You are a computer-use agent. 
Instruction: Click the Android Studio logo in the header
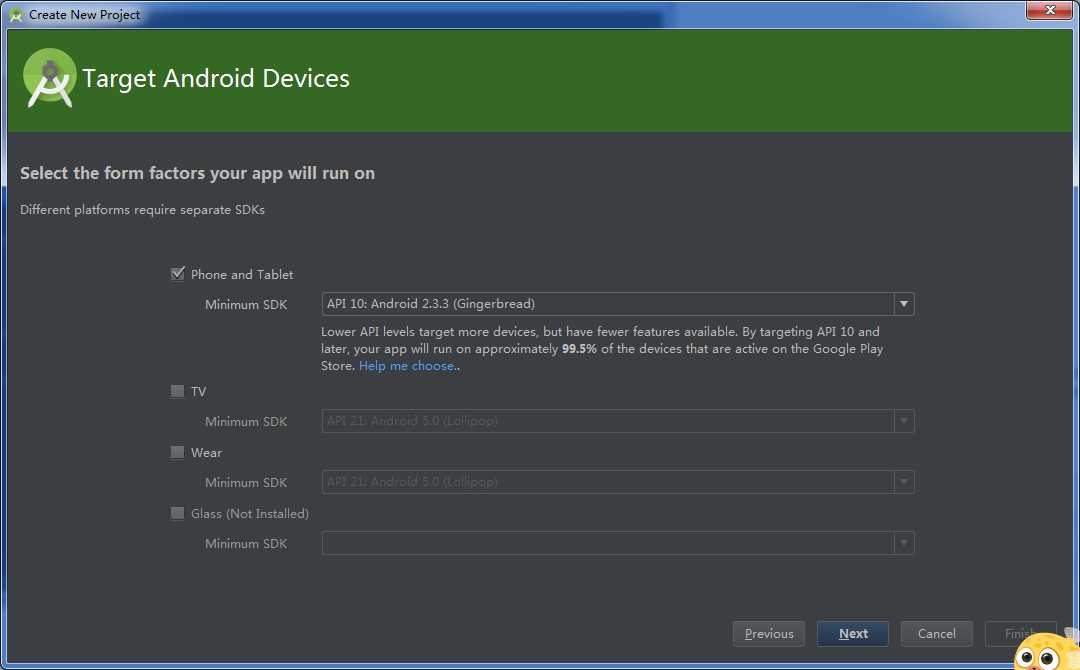pos(50,78)
